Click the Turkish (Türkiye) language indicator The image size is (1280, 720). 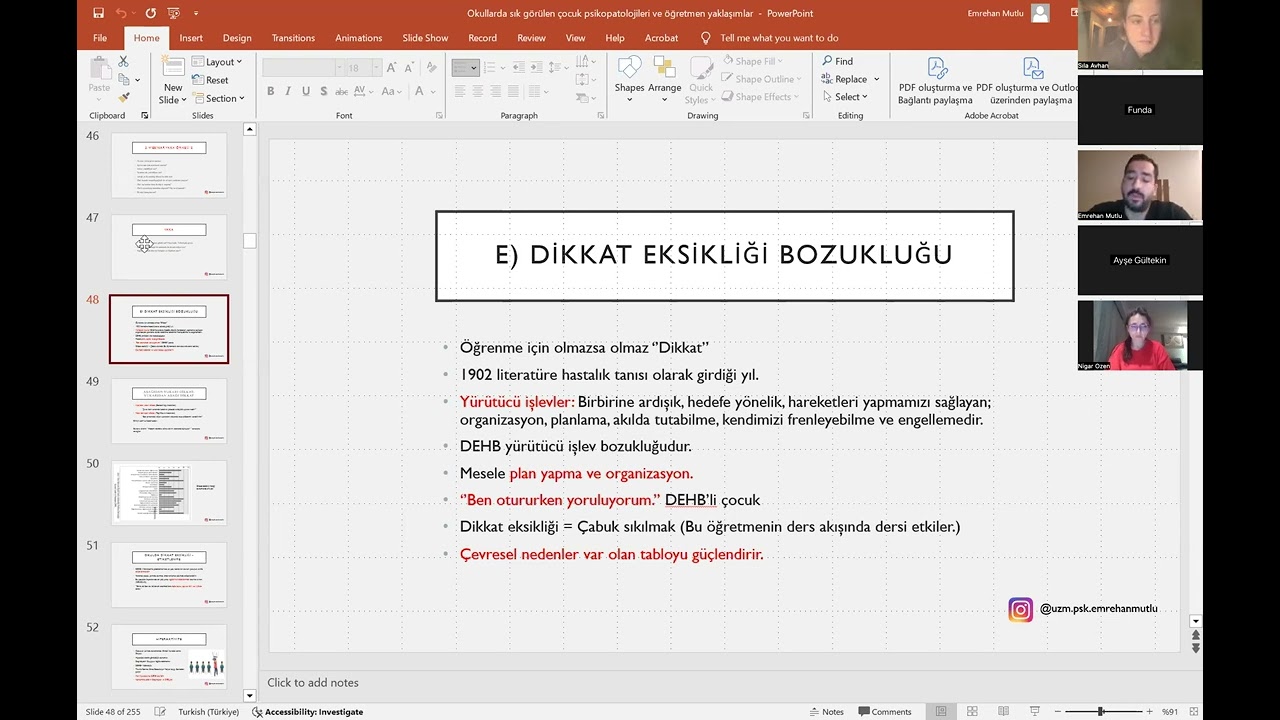pyautogui.click(x=209, y=712)
